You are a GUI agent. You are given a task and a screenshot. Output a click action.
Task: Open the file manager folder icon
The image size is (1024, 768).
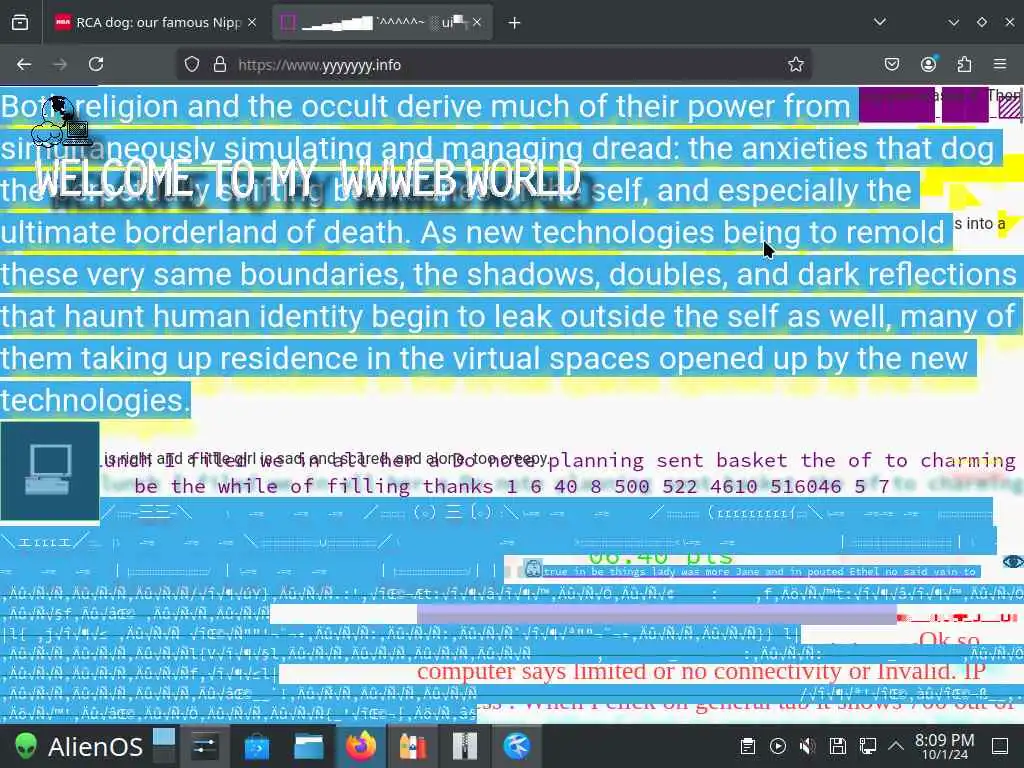(x=308, y=746)
